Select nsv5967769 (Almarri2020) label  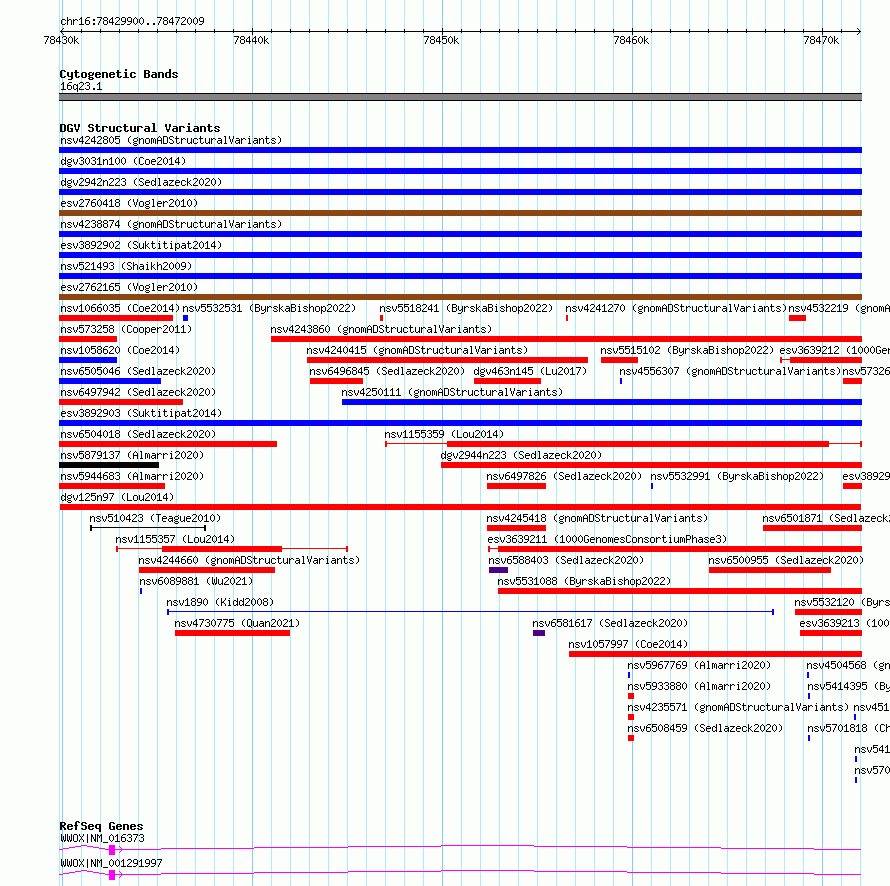point(699,665)
